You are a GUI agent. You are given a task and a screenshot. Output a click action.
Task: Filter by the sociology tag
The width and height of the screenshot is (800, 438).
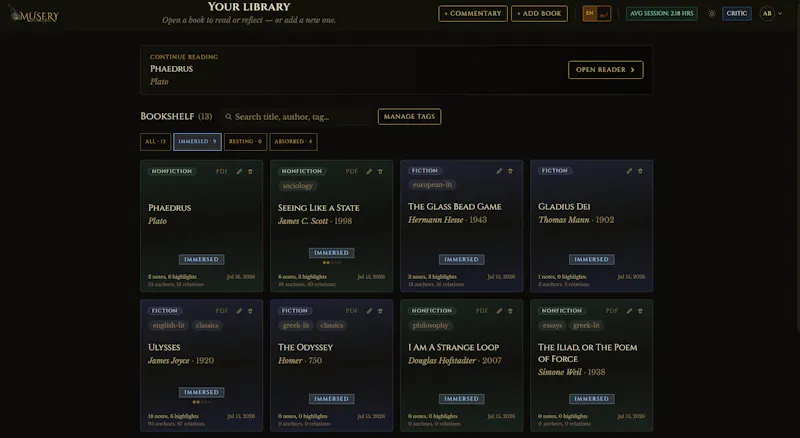coord(297,186)
